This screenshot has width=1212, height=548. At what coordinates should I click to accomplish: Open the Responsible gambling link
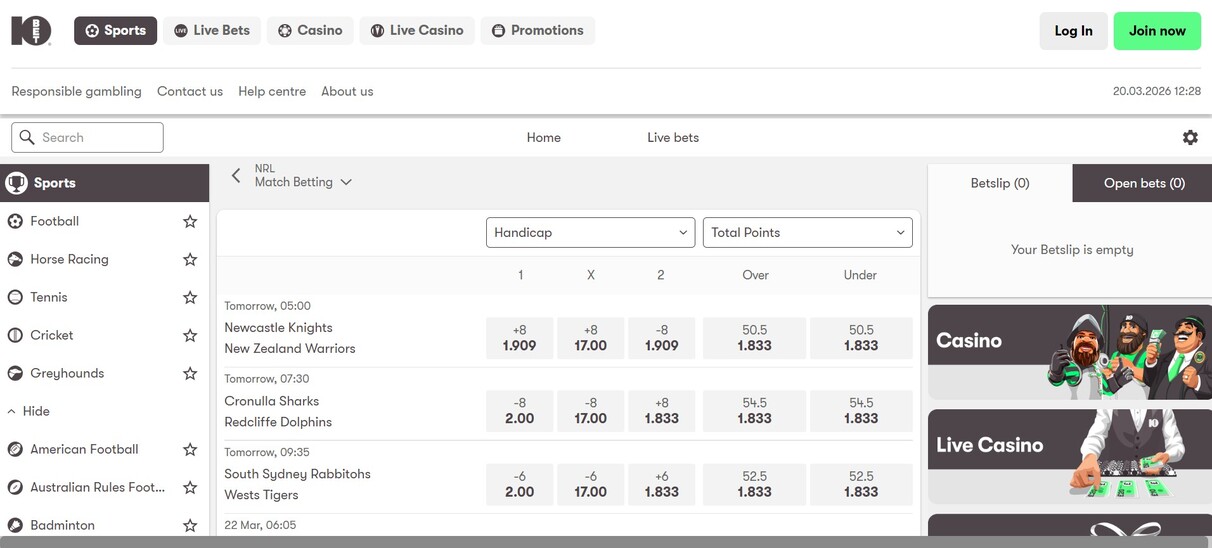point(77,91)
